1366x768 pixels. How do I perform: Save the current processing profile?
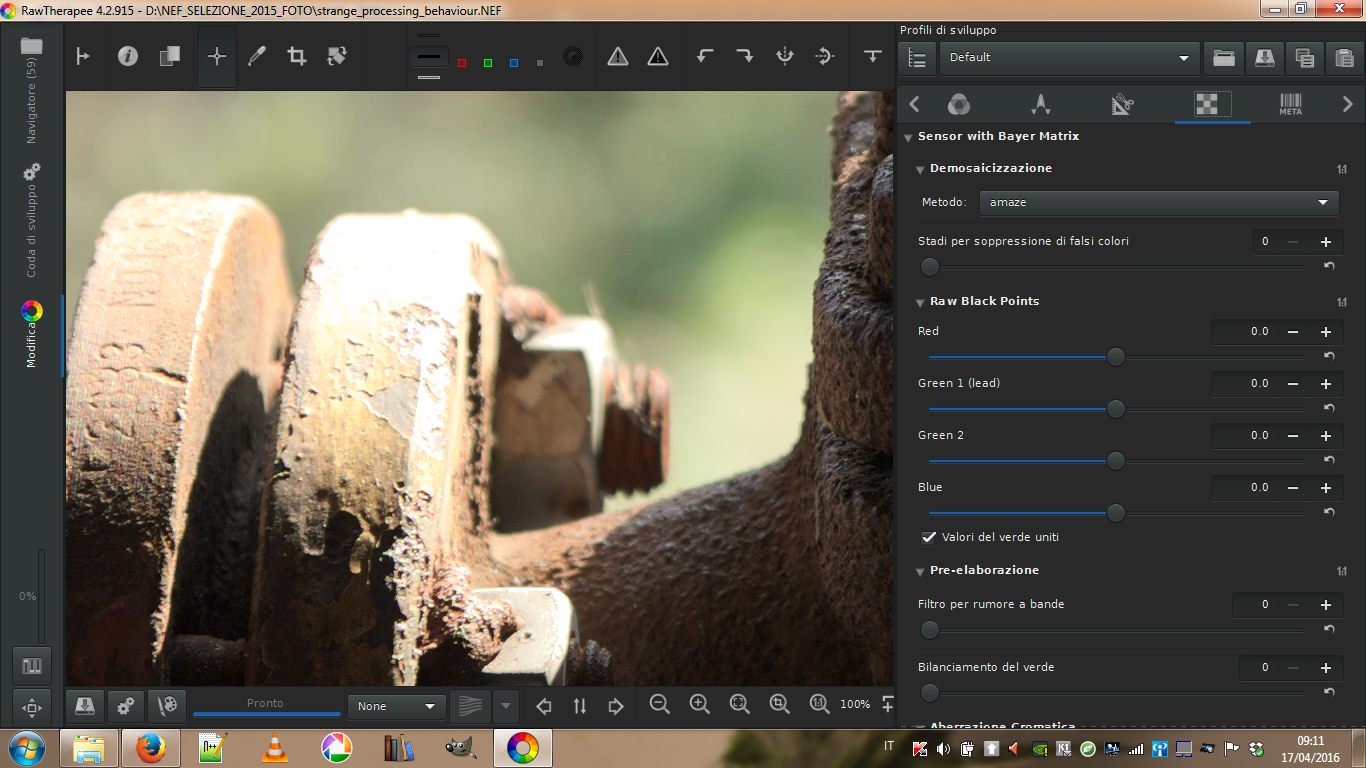pyautogui.click(x=1264, y=58)
